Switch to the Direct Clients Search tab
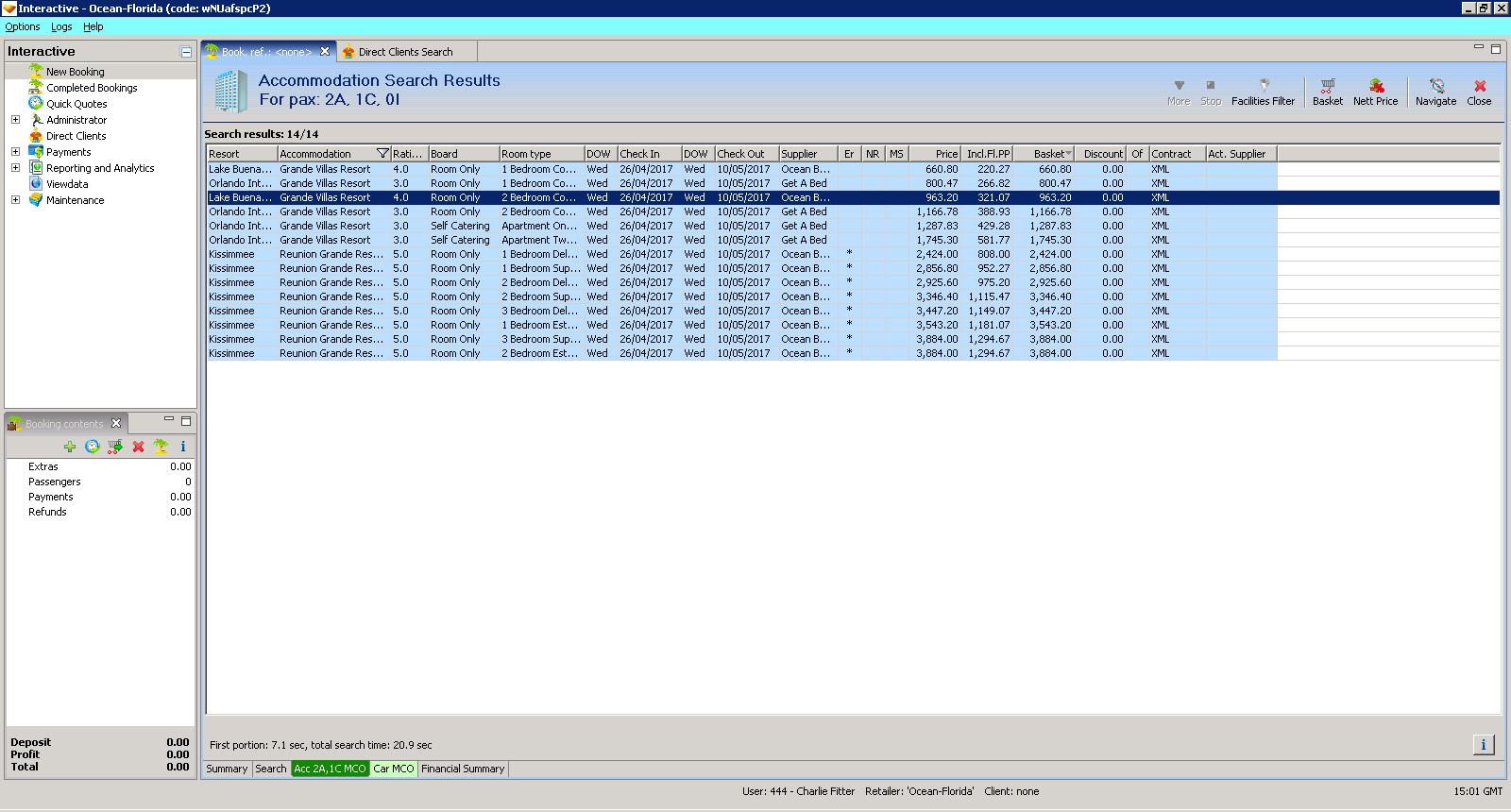1511x812 pixels. [405, 52]
